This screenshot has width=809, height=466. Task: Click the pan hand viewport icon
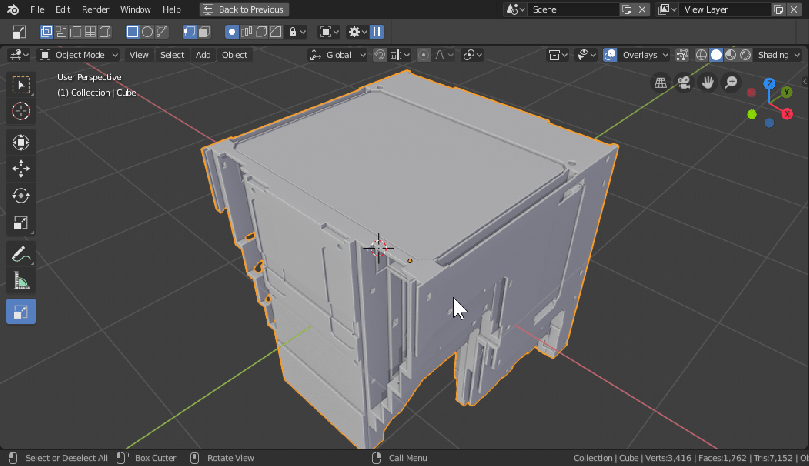[708, 83]
